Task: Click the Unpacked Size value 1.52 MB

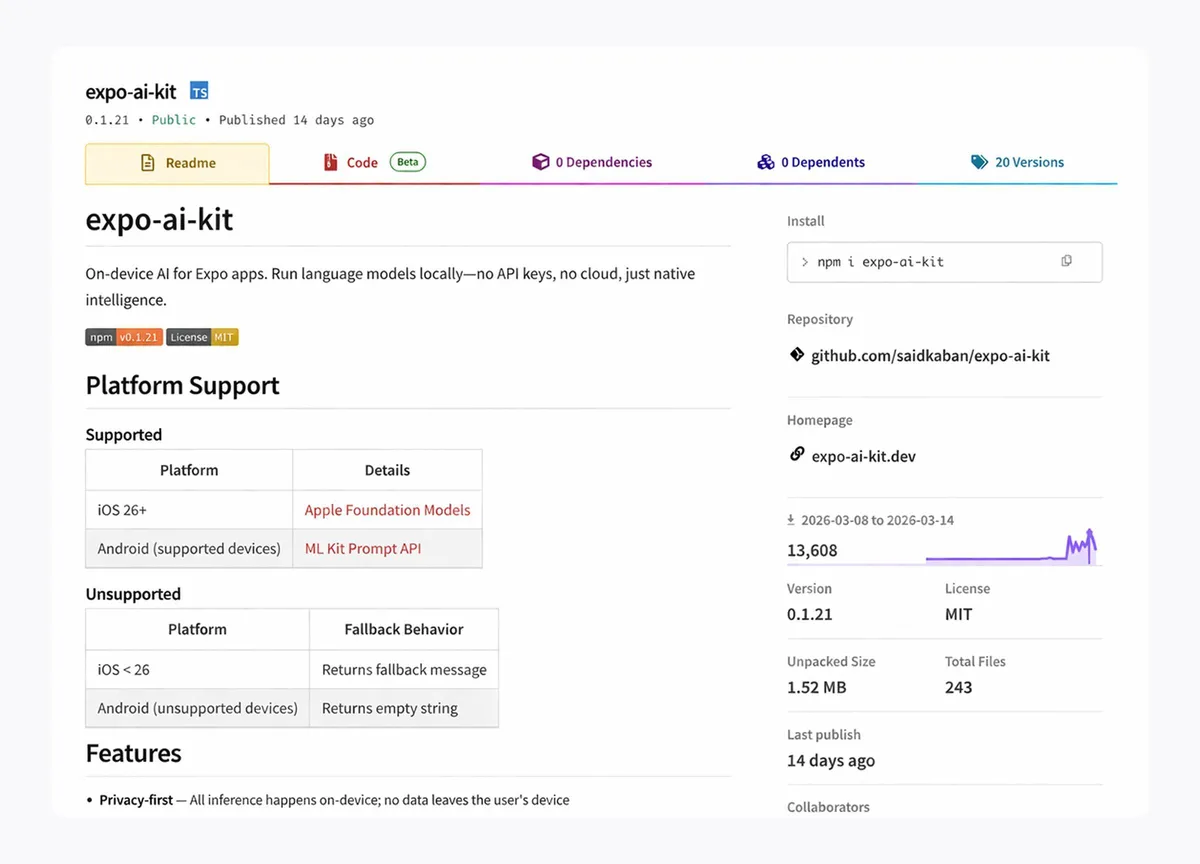Action: pos(817,687)
